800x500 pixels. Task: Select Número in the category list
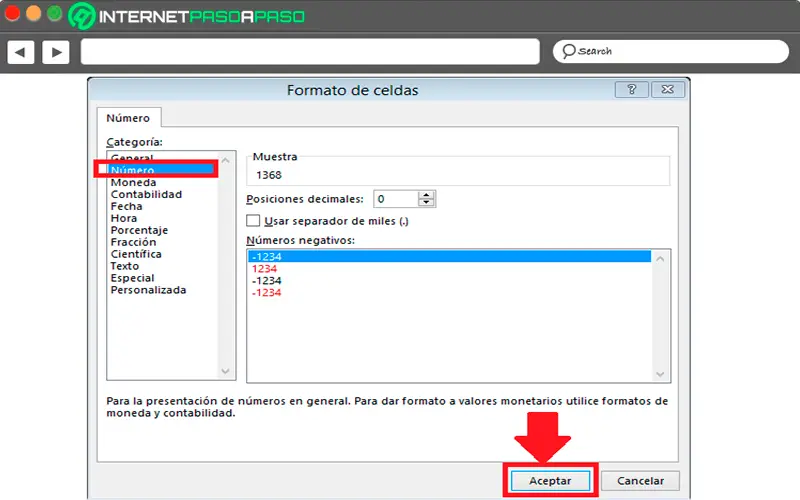pyautogui.click(x=161, y=169)
